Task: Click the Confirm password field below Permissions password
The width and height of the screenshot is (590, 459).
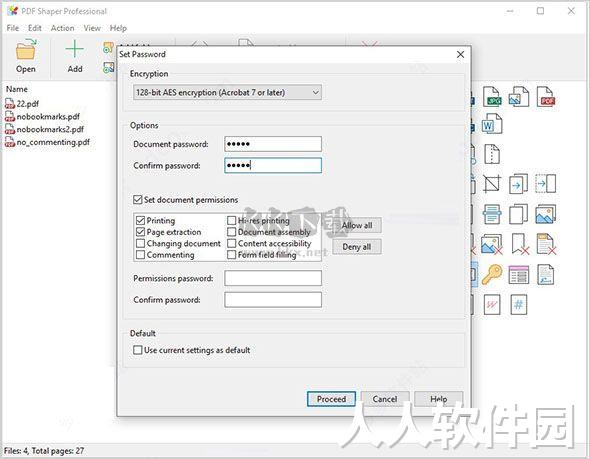Action: (x=273, y=300)
